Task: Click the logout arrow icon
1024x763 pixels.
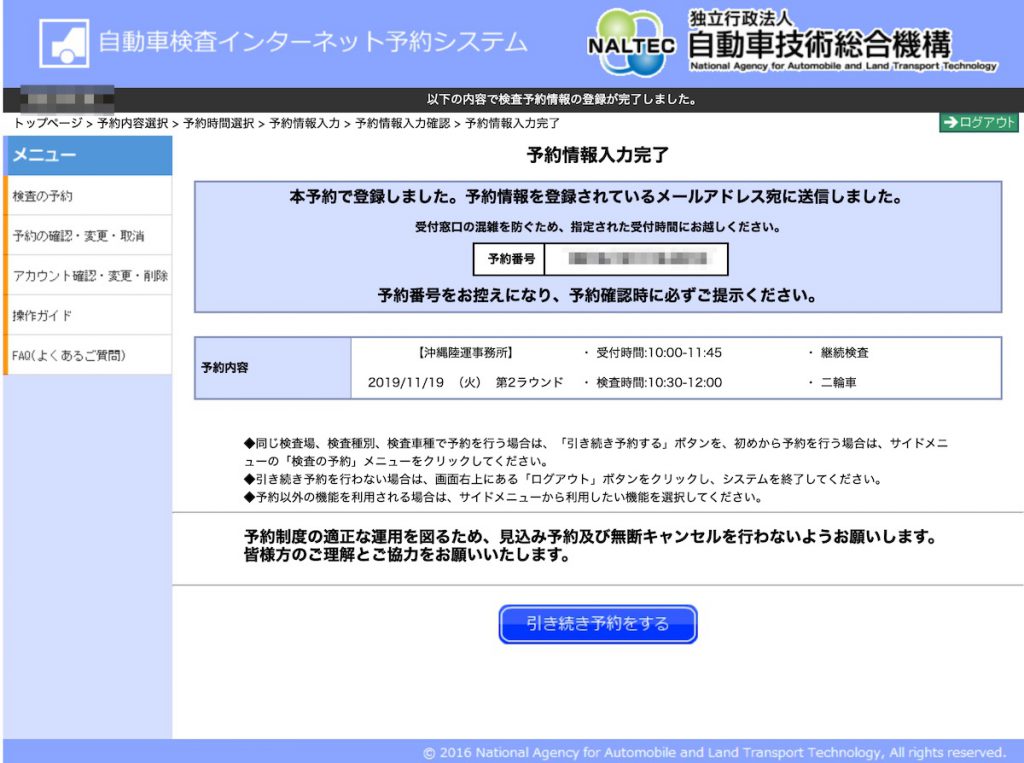Action: point(950,123)
